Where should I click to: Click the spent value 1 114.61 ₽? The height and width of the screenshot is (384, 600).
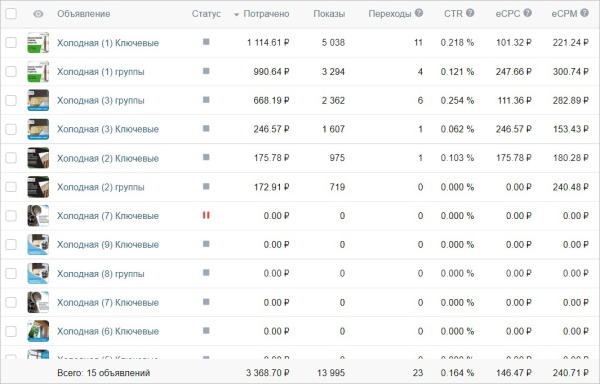268,42
